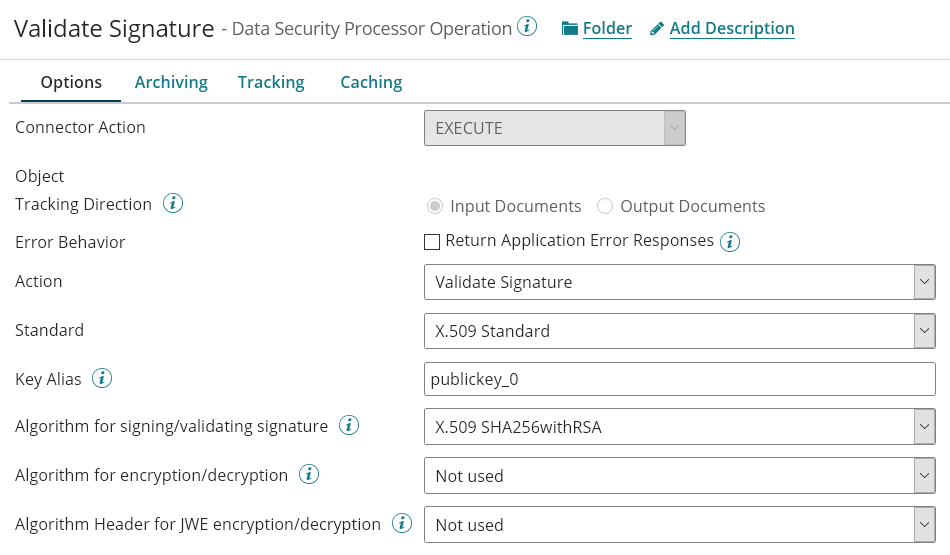Click the Add Description link

tap(732, 29)
